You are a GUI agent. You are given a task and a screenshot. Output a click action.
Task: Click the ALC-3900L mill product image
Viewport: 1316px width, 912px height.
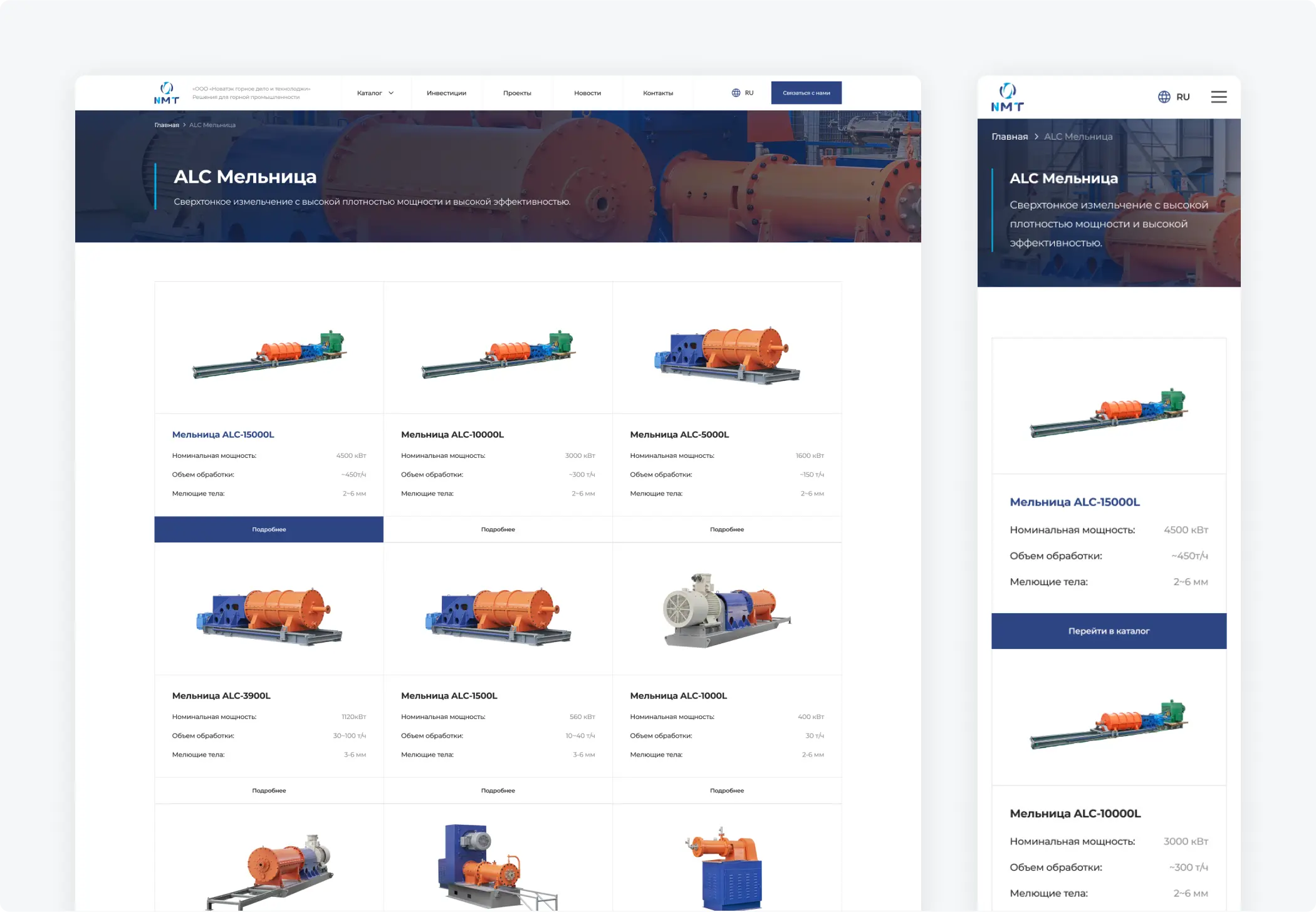click(269, 615)
